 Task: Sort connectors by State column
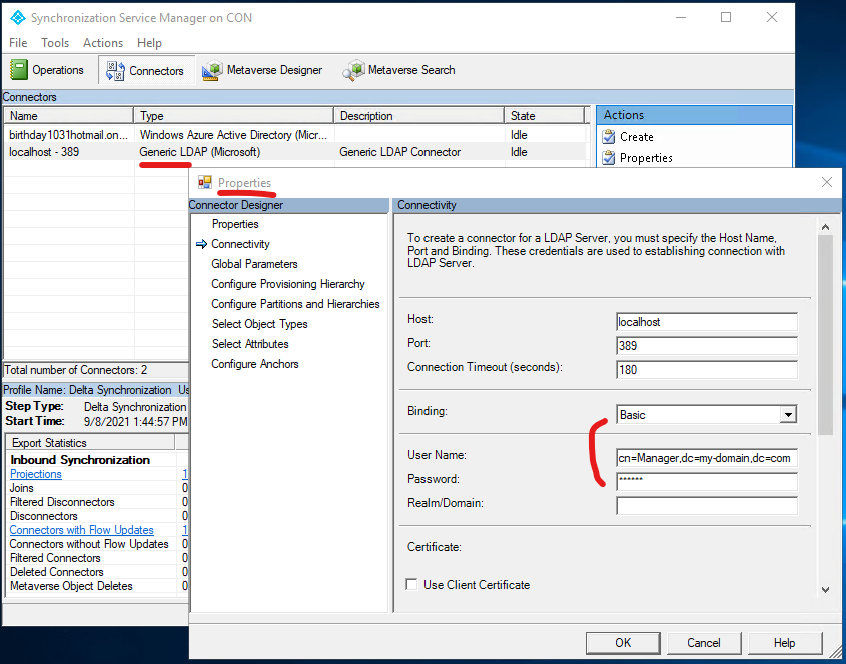[544, 115]
